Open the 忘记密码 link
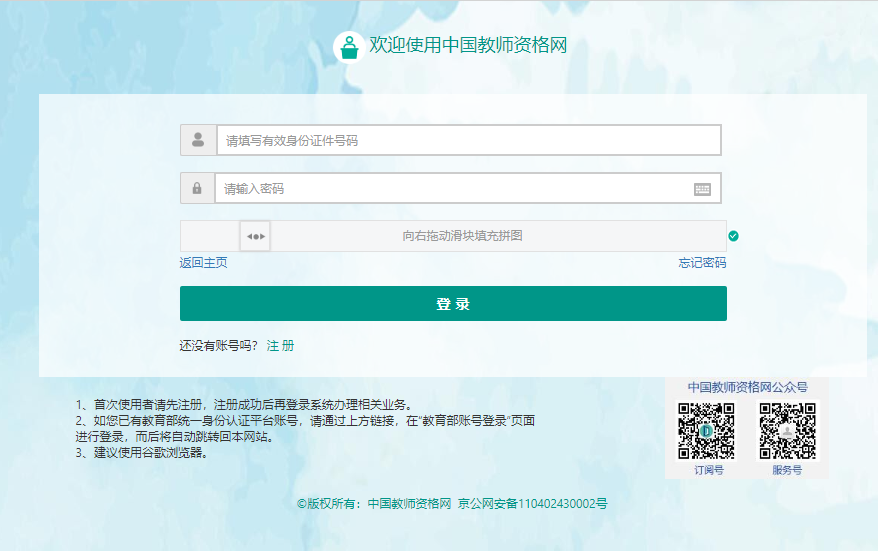Screen dimensions: 878x551 [702, 263]
